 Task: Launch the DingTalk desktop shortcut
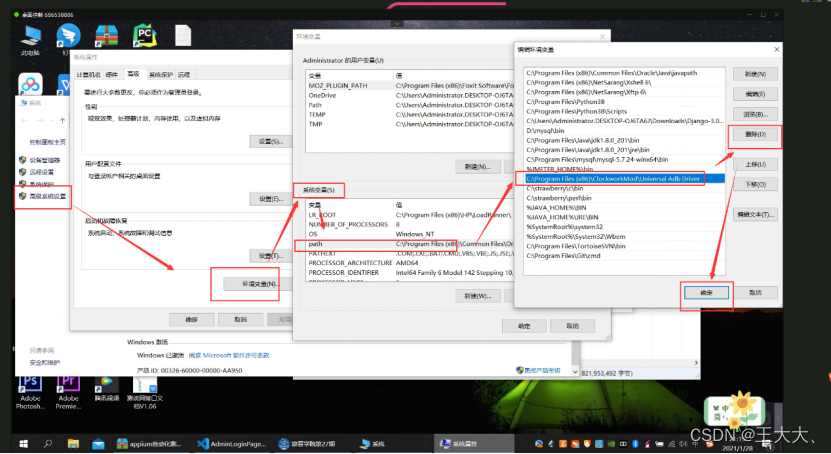(68, 35)
